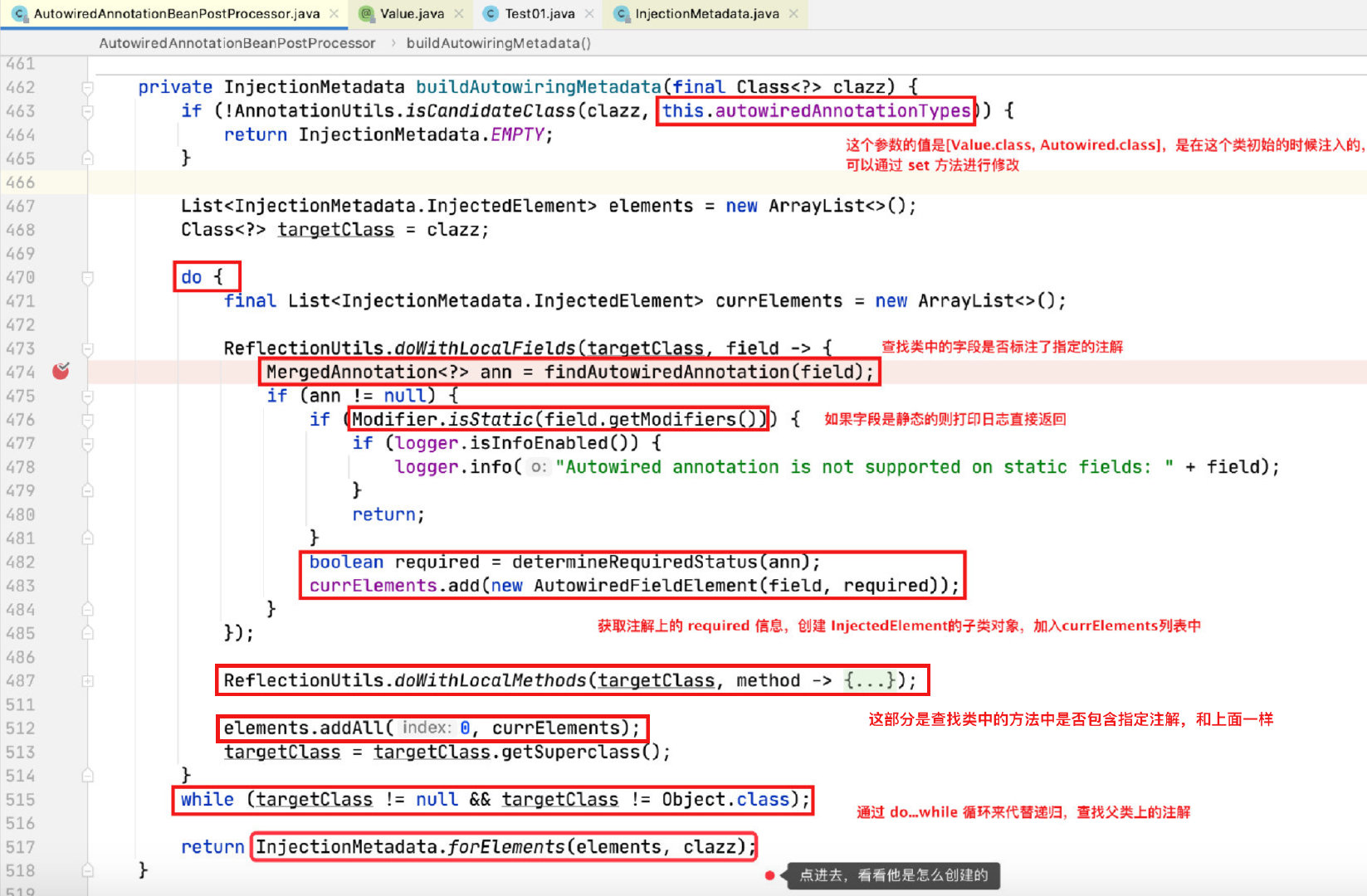Click the fold end marker at line 481
Viewport: 1367px width, 896px height.
point(87,538)
